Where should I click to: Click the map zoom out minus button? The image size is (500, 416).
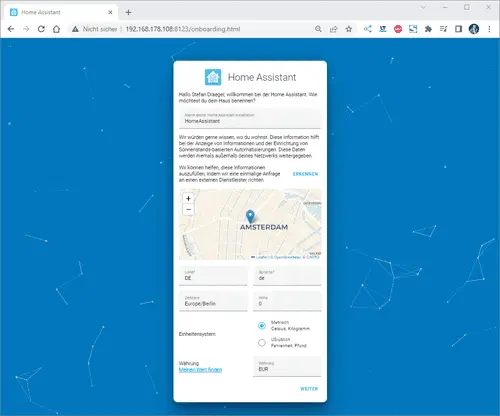point(188,210)
